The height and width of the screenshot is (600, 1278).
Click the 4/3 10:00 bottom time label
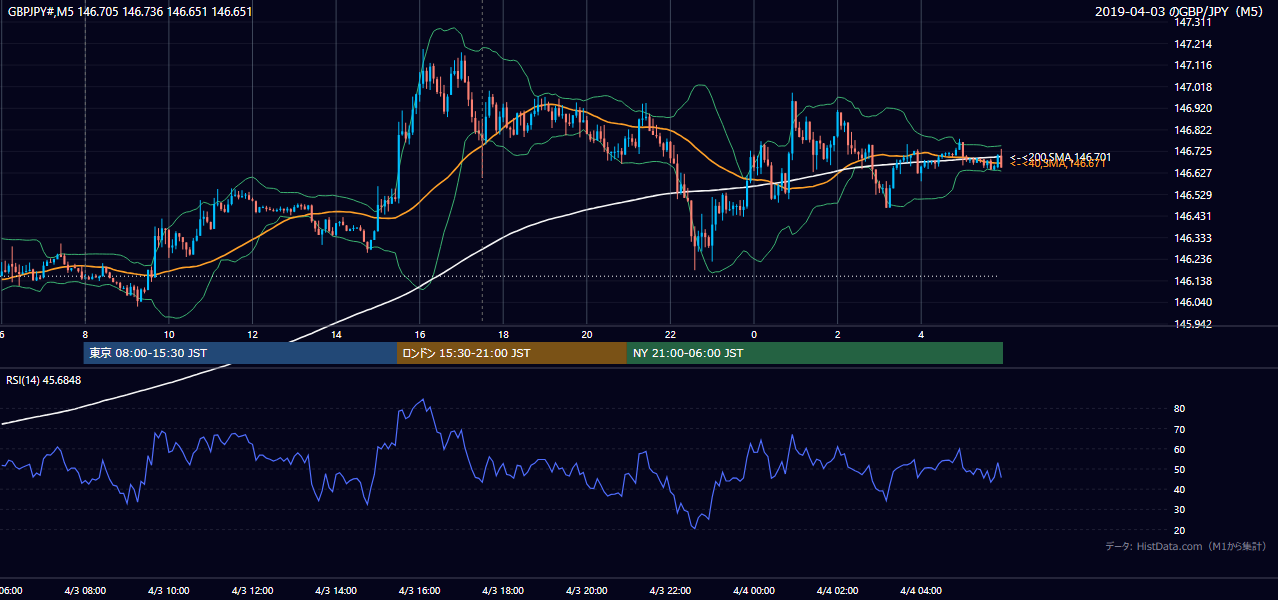pos(169,591)
